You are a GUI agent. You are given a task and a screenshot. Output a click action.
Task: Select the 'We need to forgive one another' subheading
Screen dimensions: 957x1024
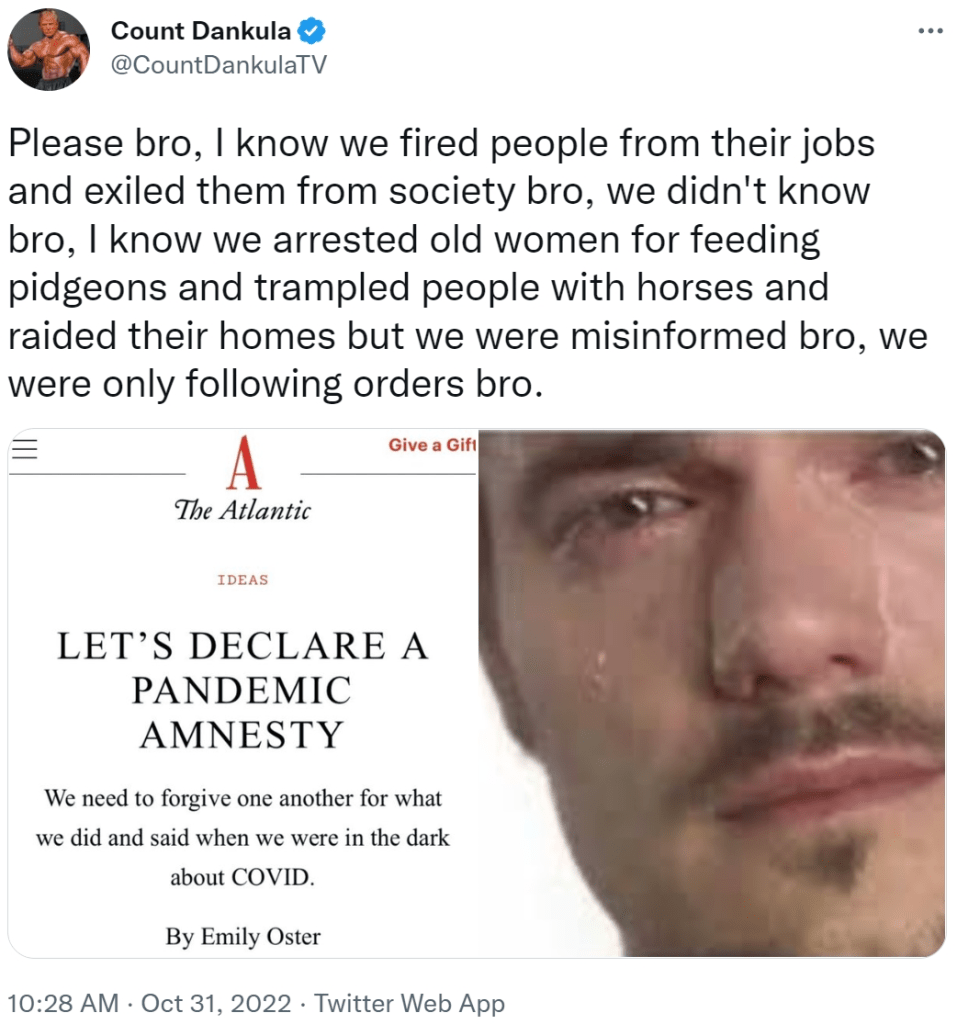click(242, 837)
